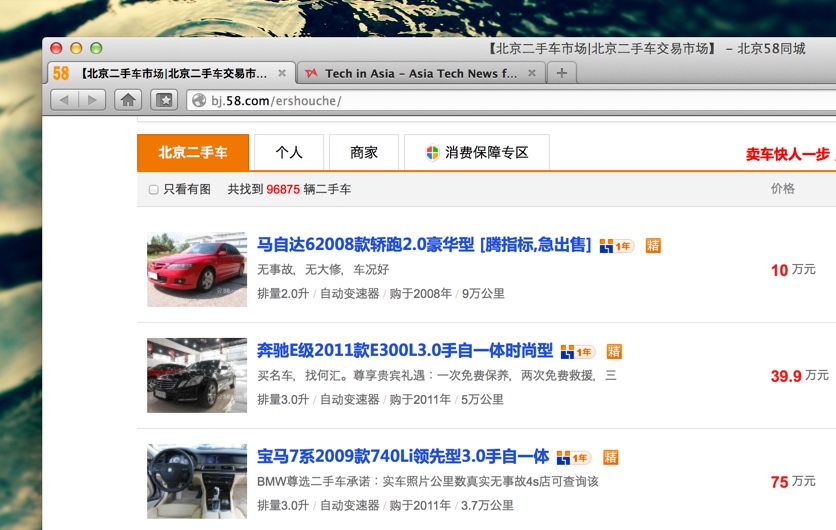Open the 消费保障专区 tab
The height and width of the screenshot is (530, 836).
point(477,152)
